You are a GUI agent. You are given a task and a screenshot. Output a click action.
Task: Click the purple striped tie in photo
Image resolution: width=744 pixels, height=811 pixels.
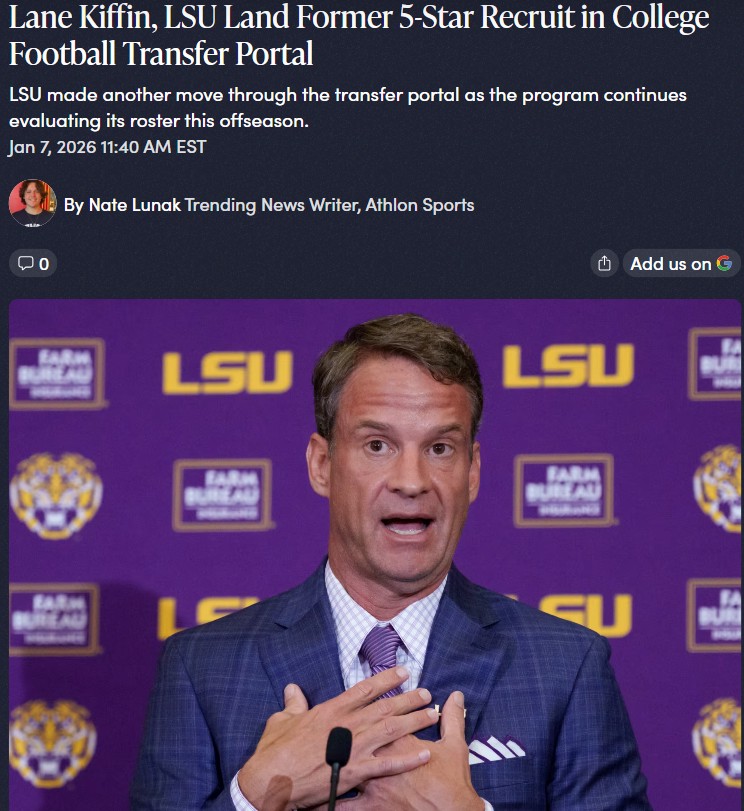[x=382, y=656]
